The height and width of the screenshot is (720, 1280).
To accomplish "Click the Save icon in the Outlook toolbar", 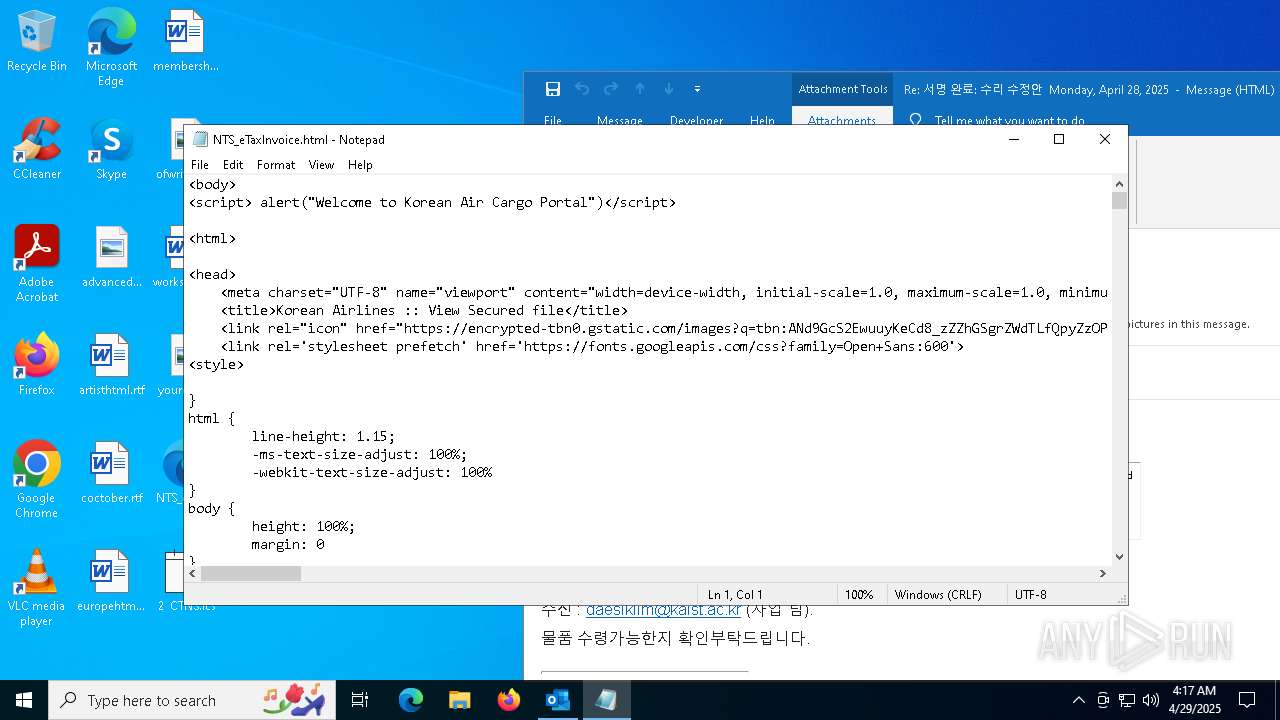I will click(x=552, y=89).
